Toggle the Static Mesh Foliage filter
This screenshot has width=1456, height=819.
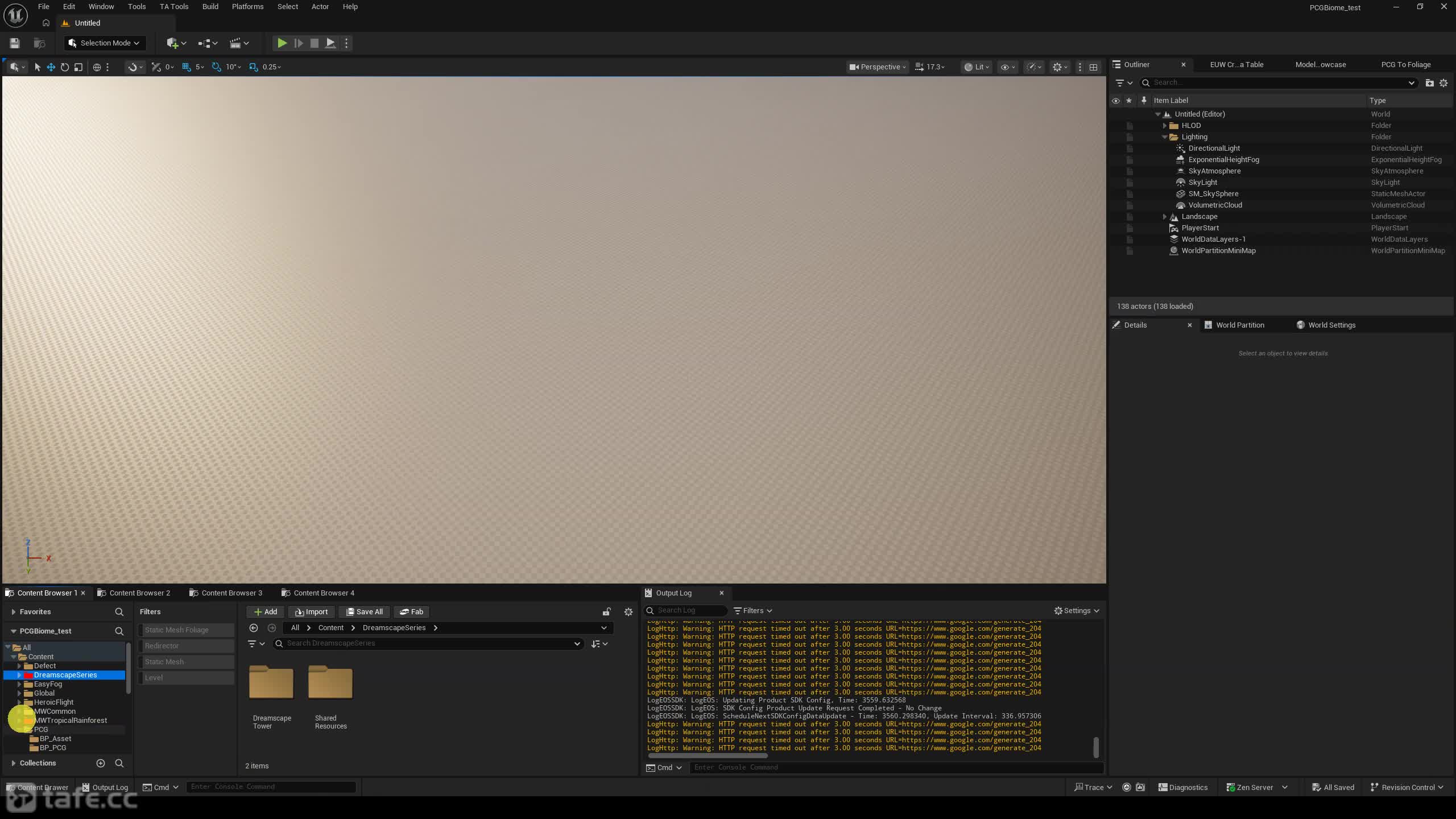(187, 630)
